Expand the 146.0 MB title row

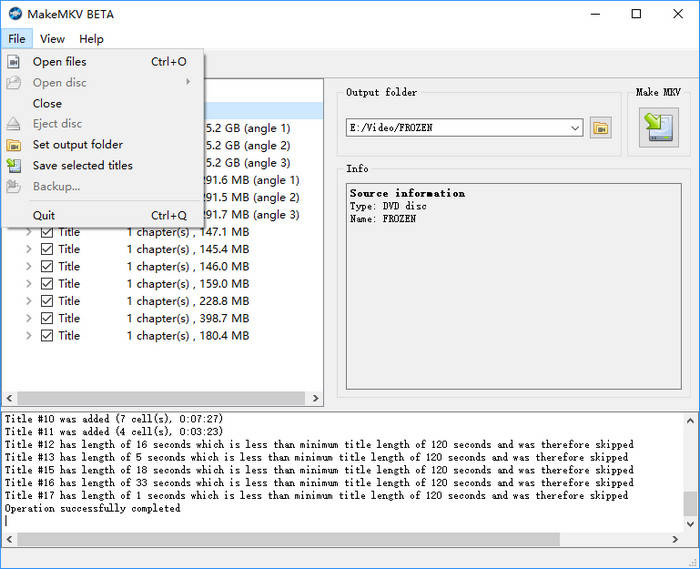pyautogui.click(x=29, y=266)
